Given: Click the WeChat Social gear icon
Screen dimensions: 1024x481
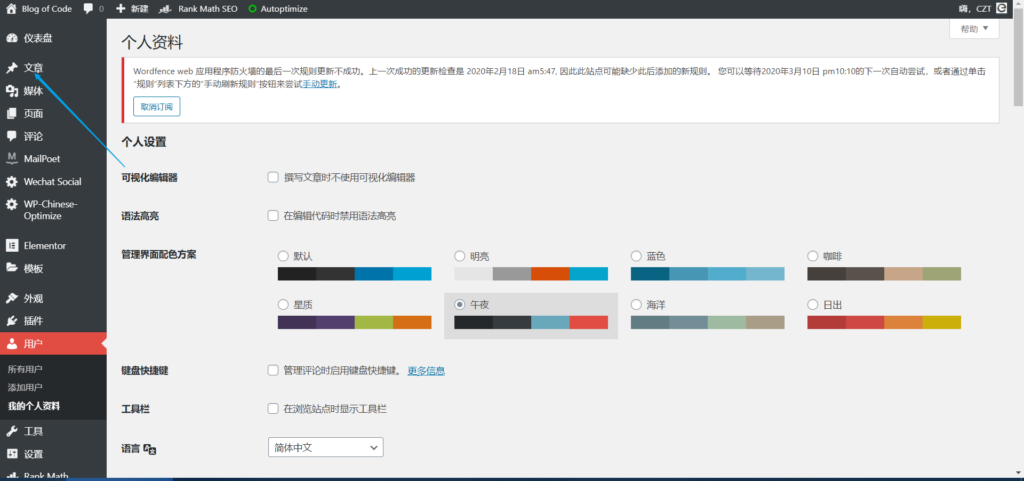Looking at the screenshot, I should click(x=12, y=182).
